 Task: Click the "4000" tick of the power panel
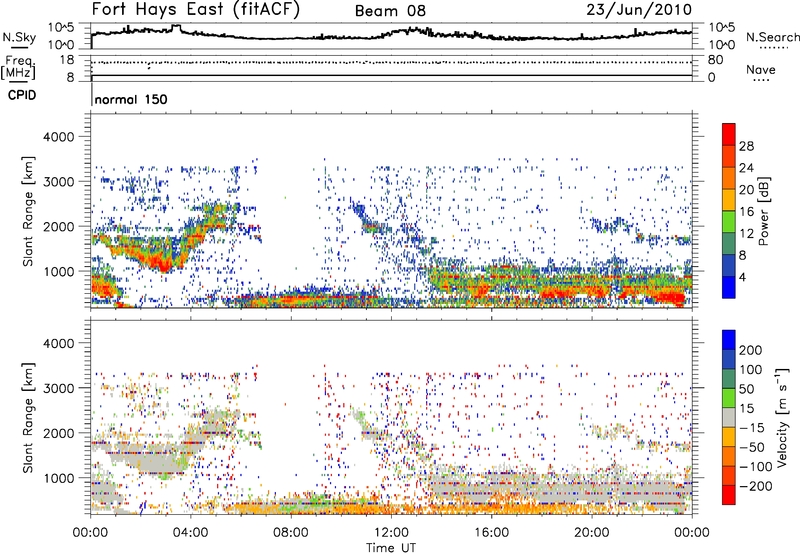(x=58, y=137)
